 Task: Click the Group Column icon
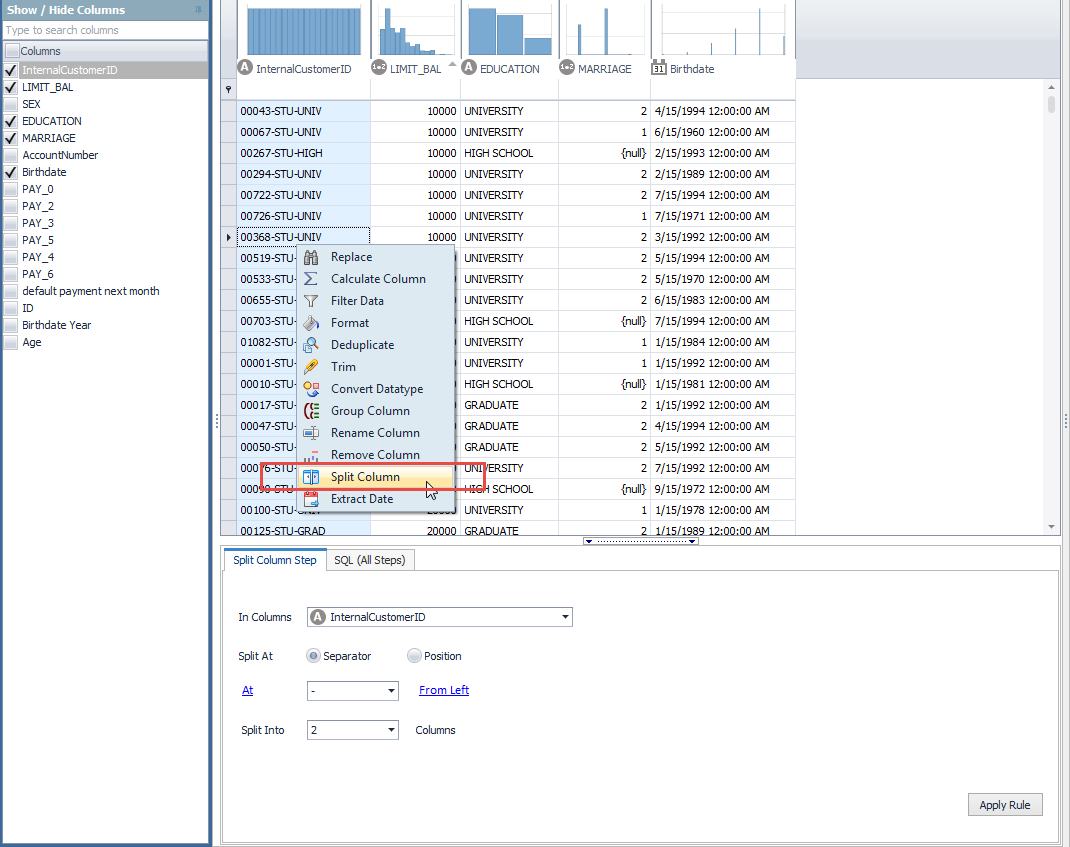click(x=311, y=411)
